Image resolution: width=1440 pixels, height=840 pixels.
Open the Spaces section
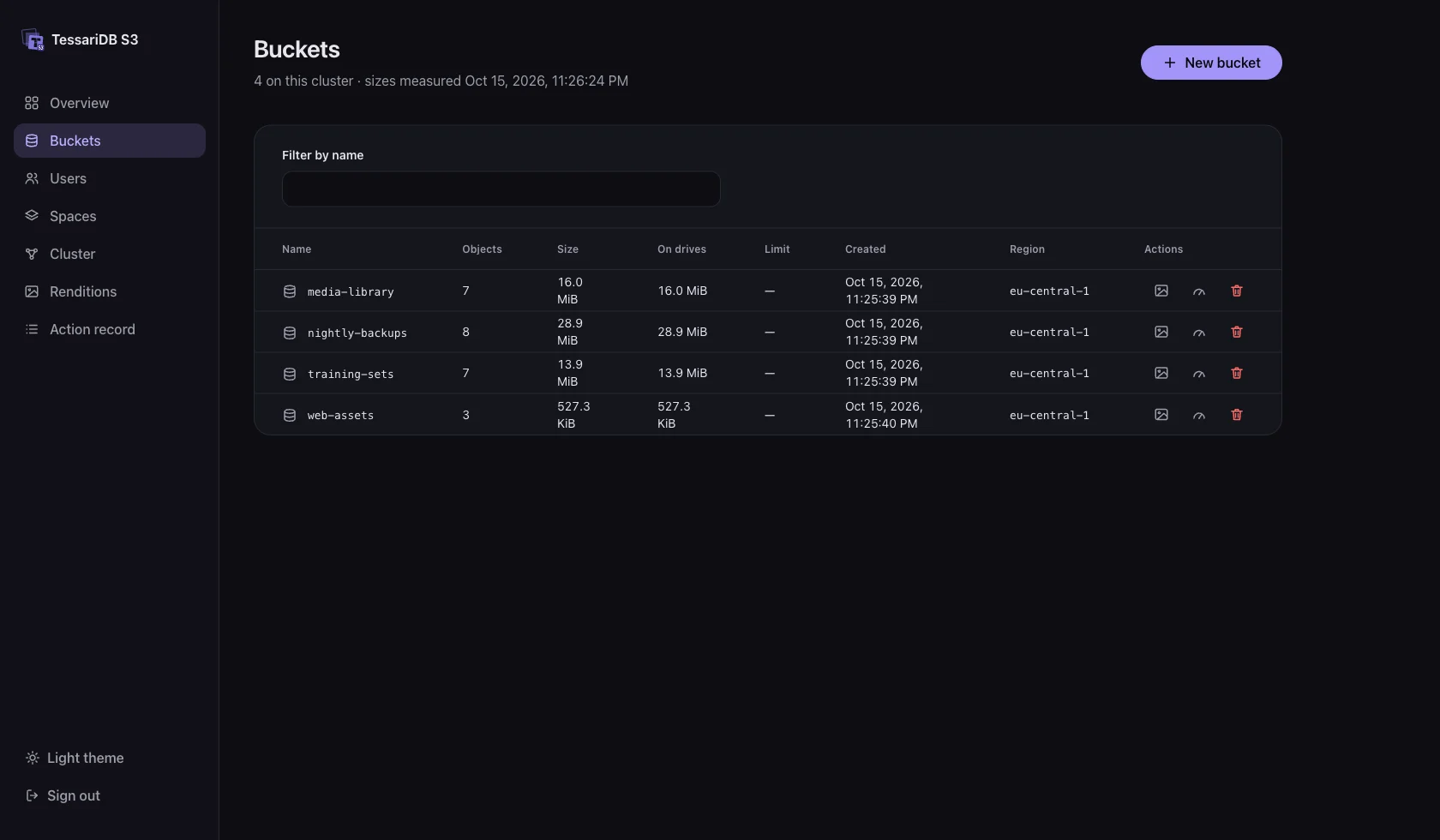110,216
